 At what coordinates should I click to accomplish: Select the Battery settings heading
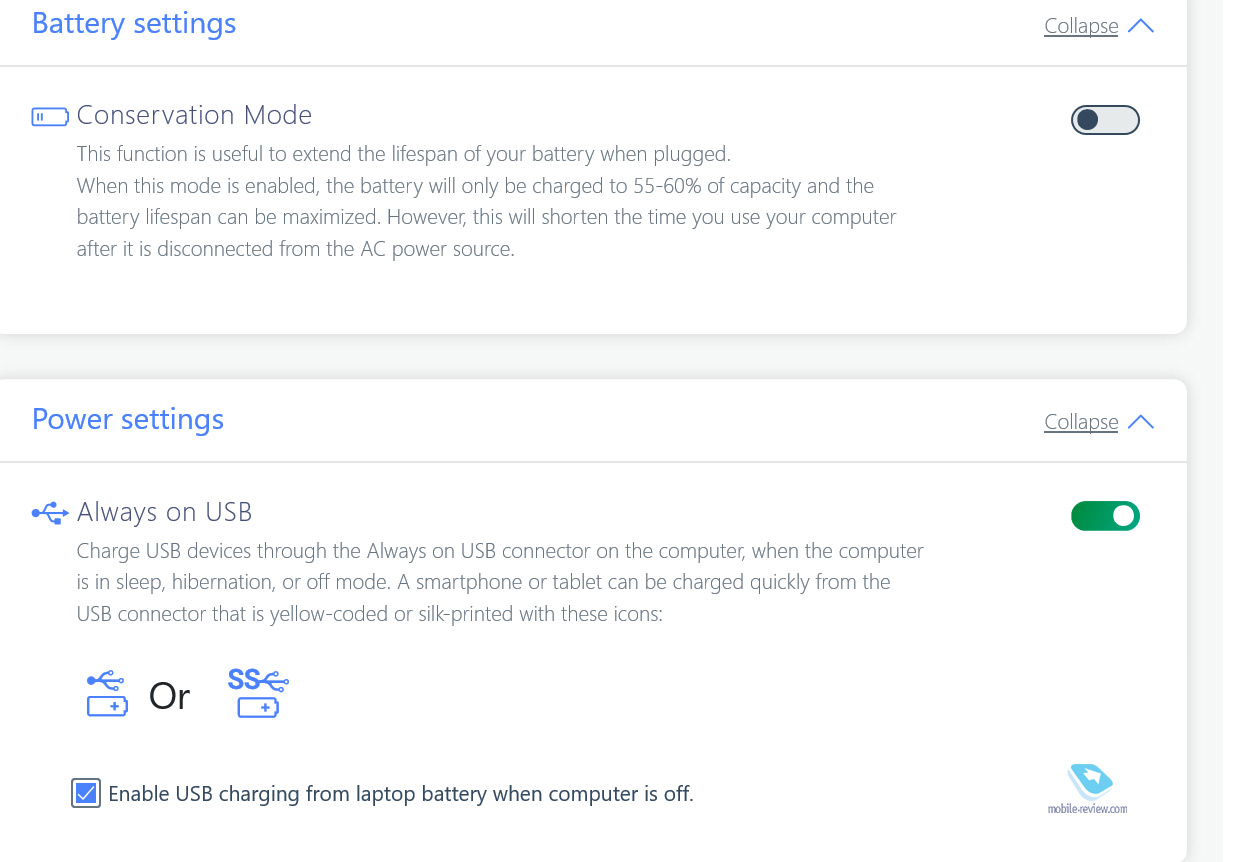[134, 23]
